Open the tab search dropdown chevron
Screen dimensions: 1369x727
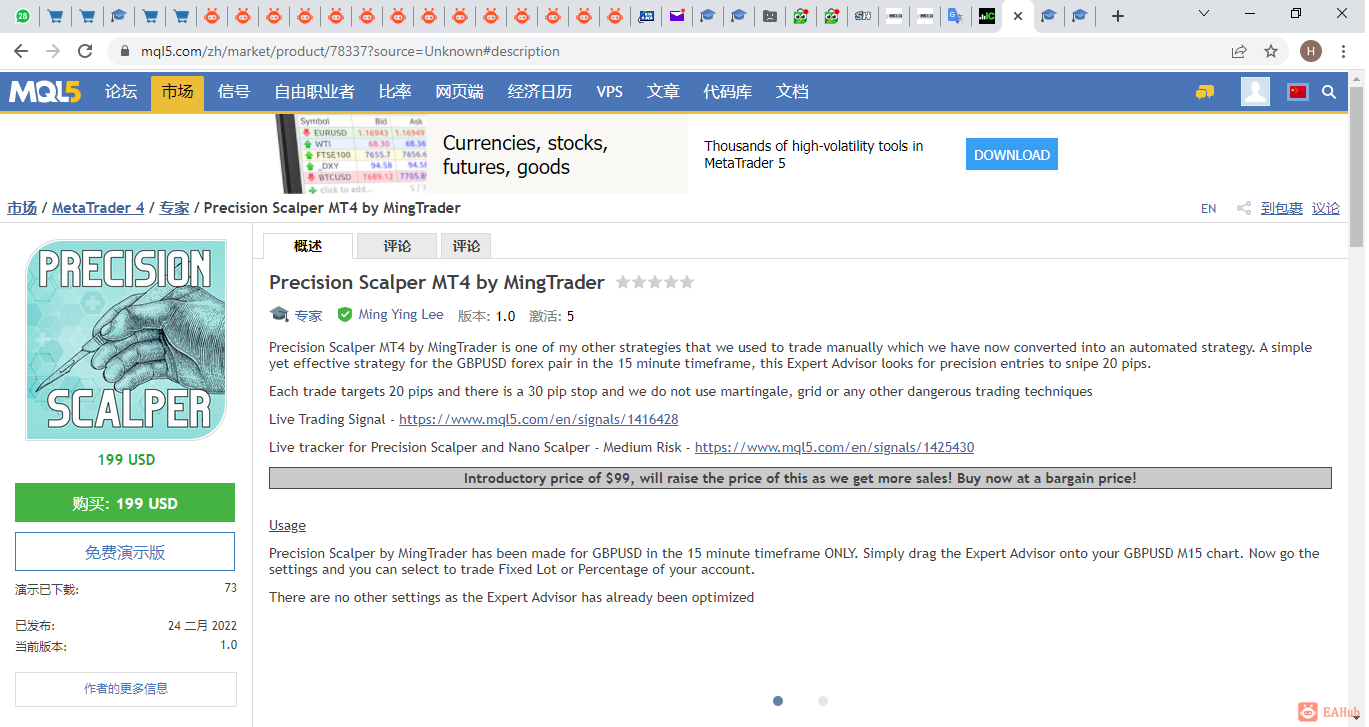tap(1204, 14)
